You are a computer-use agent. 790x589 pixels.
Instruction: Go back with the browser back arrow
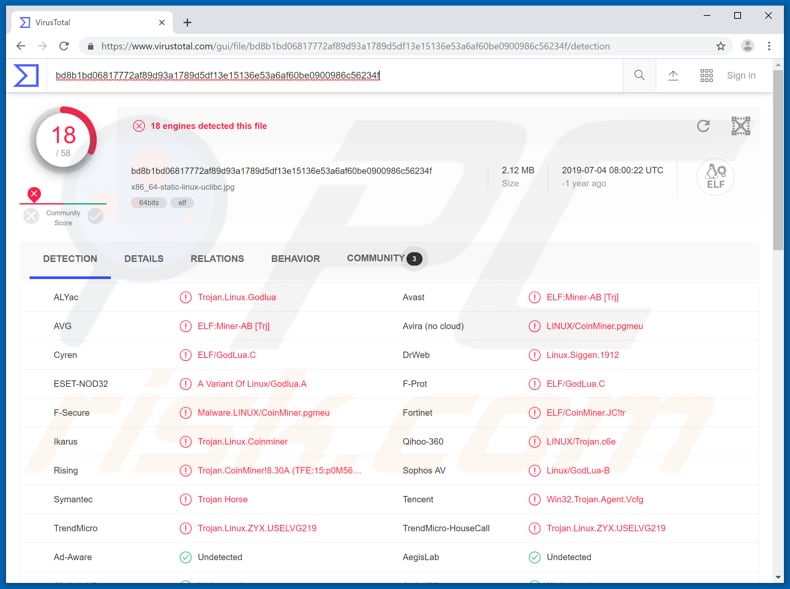(x=21, y=46)
